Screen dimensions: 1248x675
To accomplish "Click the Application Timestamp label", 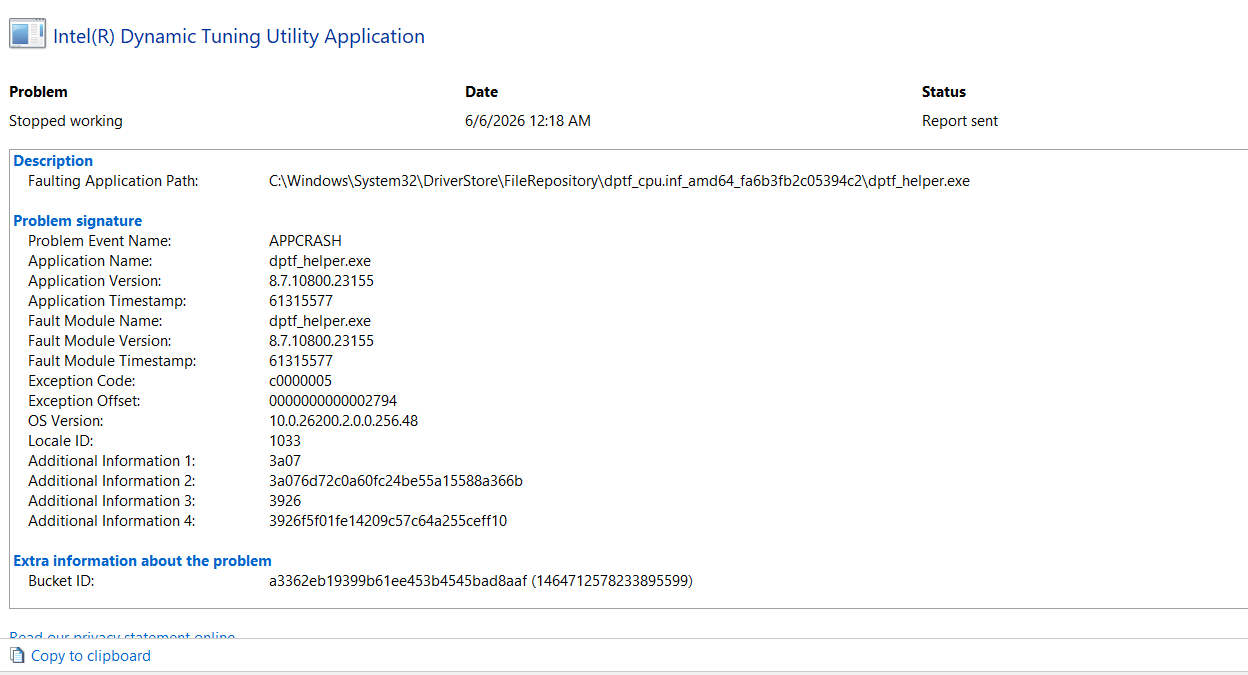I will (107, 301).
